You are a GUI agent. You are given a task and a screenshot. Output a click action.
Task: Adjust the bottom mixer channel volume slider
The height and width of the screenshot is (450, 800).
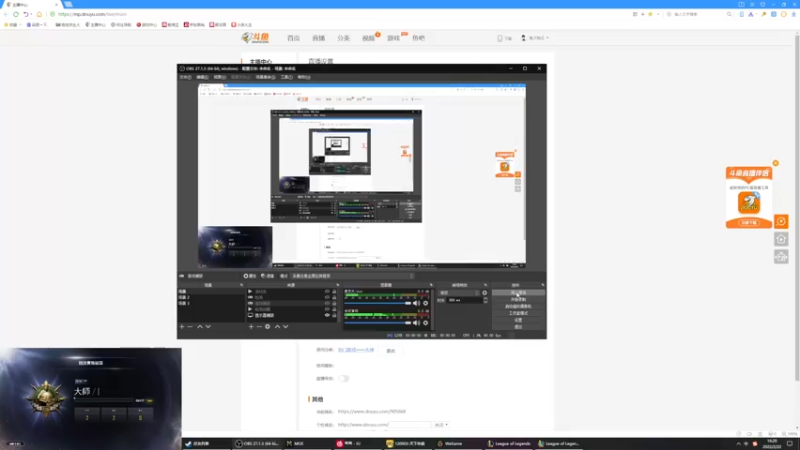pyautogui.click(x=378, y=322)
